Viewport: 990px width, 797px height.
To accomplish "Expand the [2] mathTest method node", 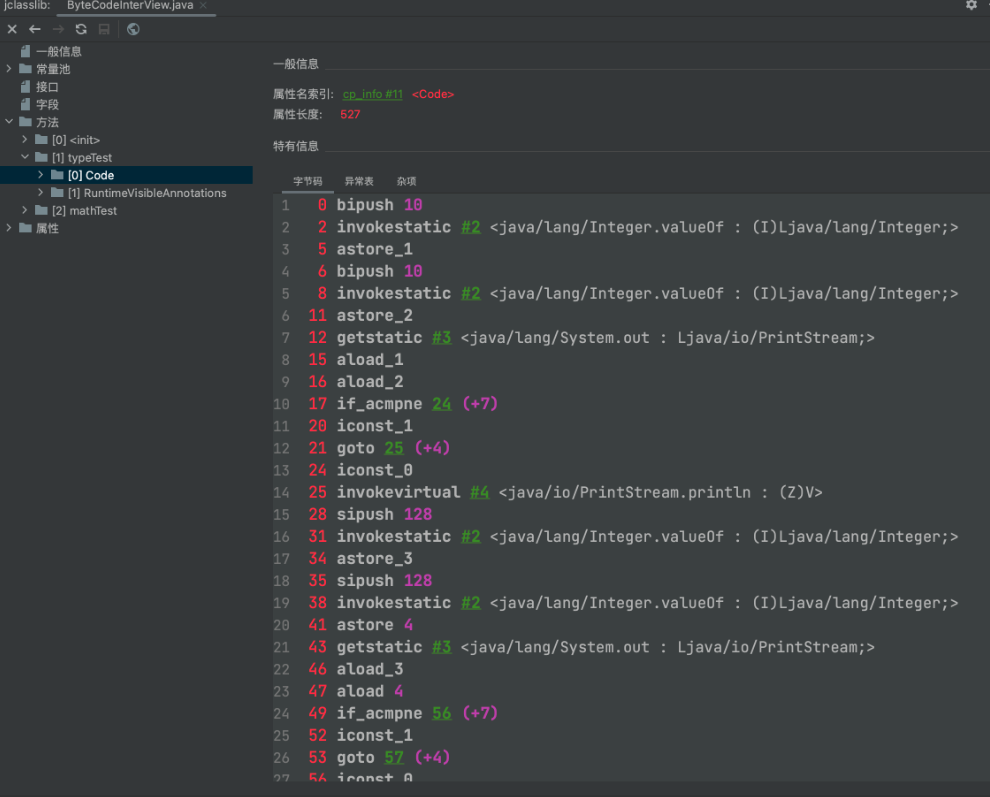I will (x=25, y=210).
